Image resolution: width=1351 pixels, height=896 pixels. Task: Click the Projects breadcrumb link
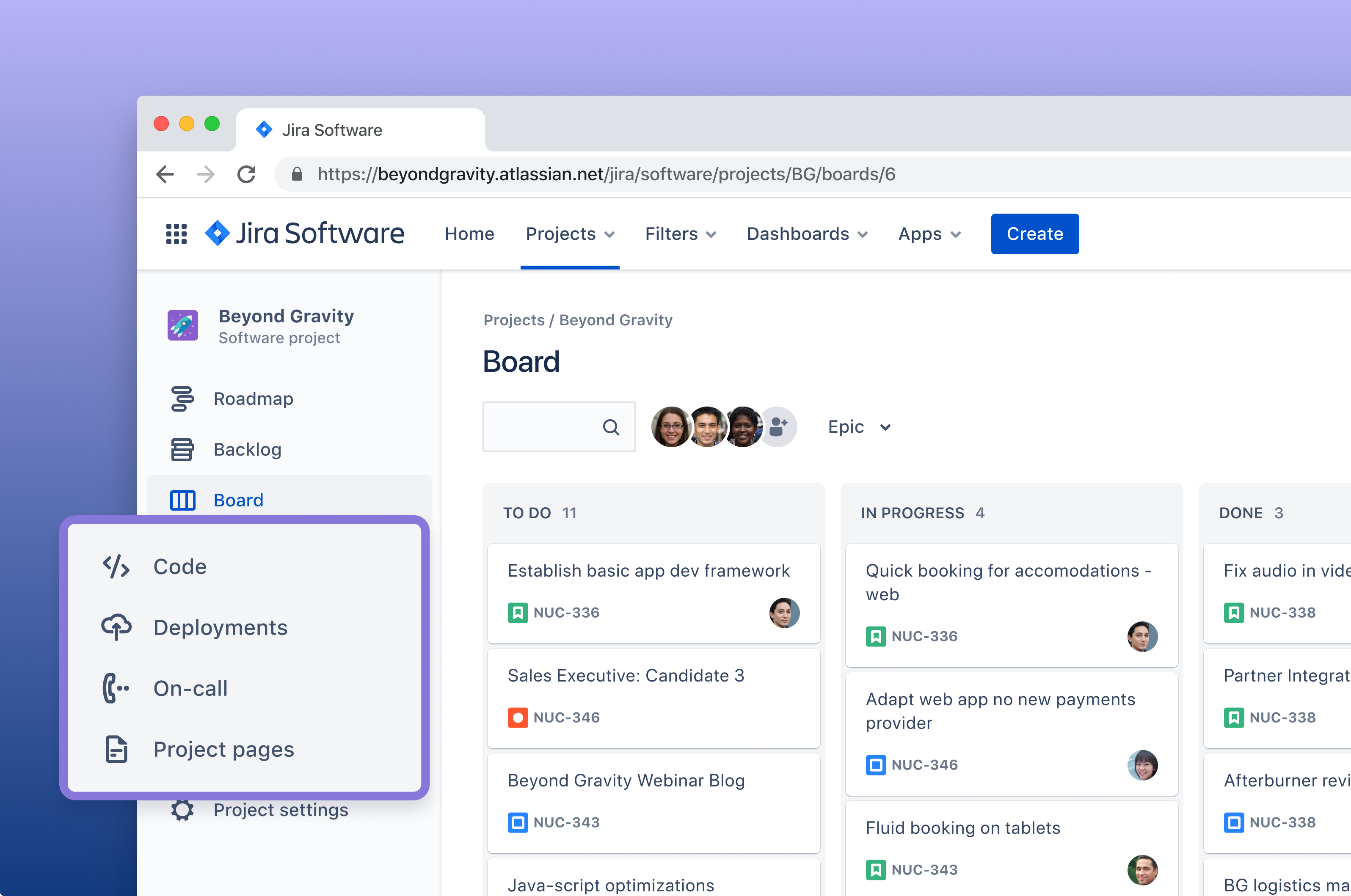[514, 320]
